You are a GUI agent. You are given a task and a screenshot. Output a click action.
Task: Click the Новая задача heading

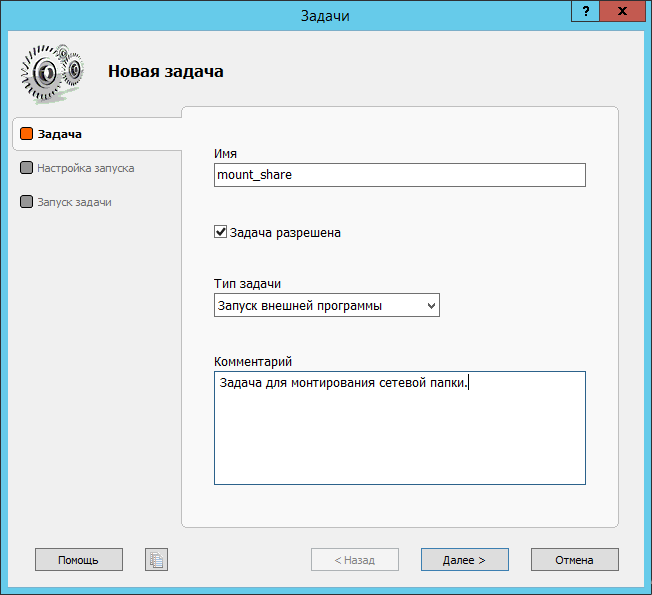coord(166,72)
